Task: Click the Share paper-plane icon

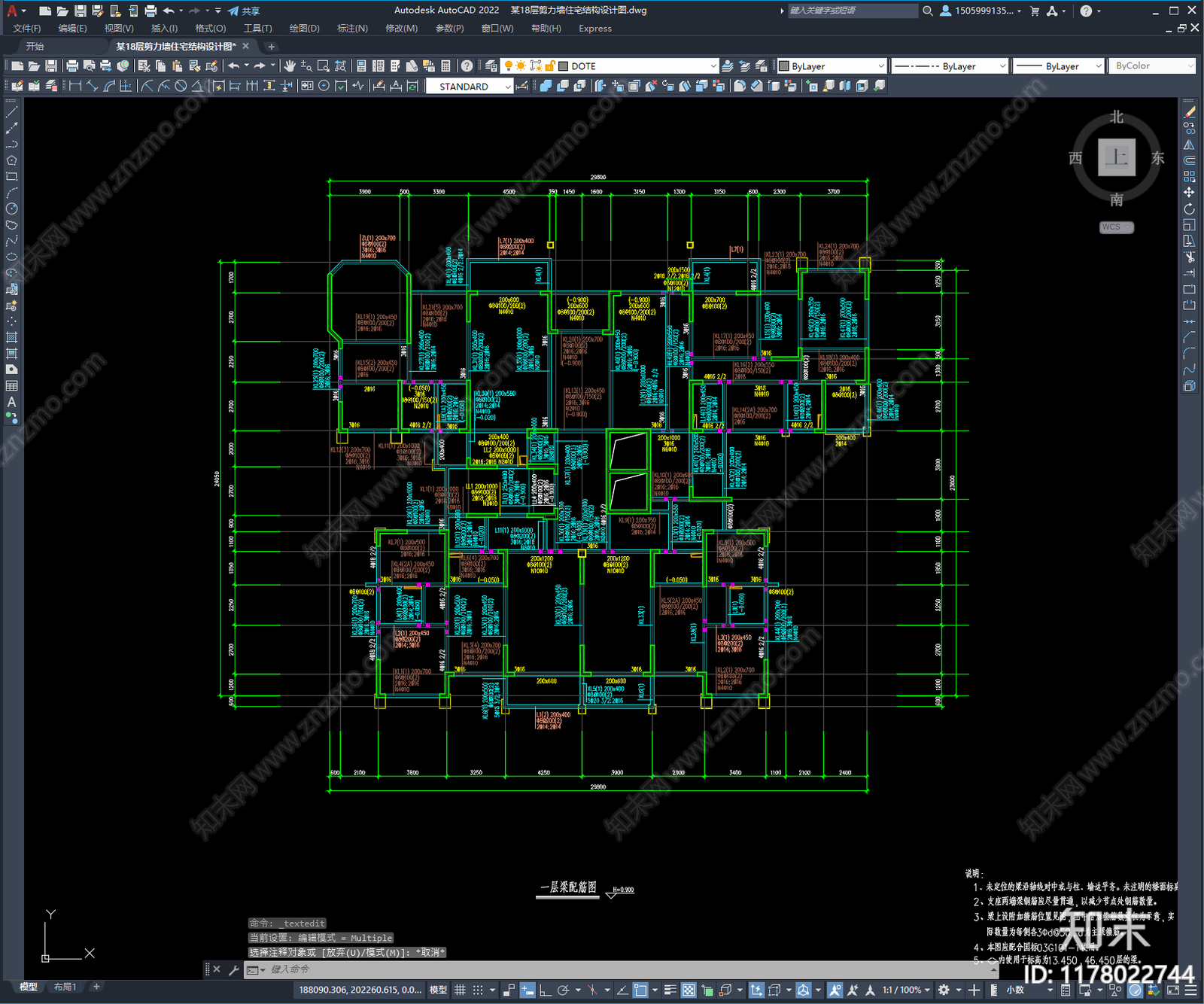Action: click(233, 11)
